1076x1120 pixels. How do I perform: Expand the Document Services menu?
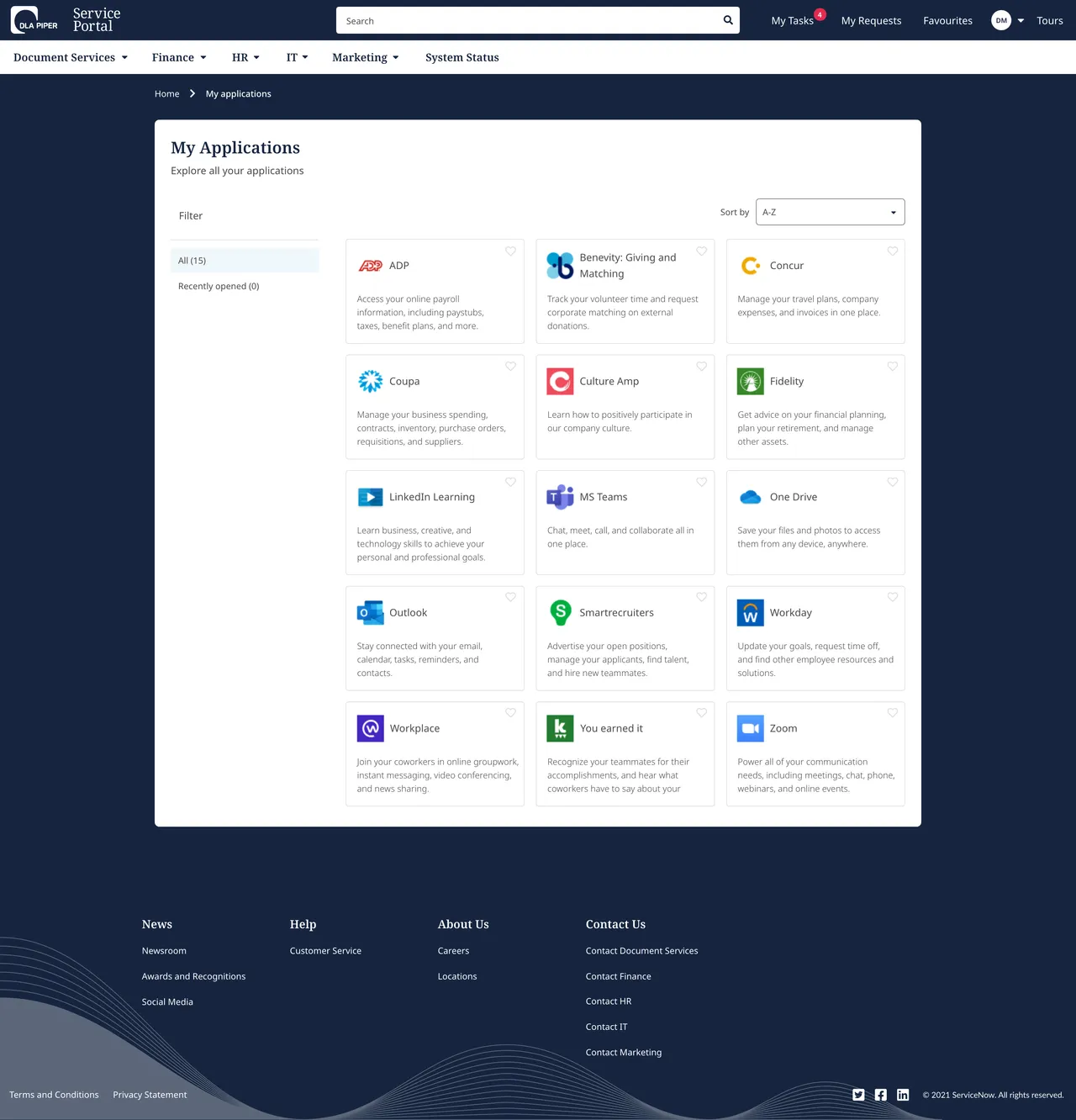(x=71, y=57)
